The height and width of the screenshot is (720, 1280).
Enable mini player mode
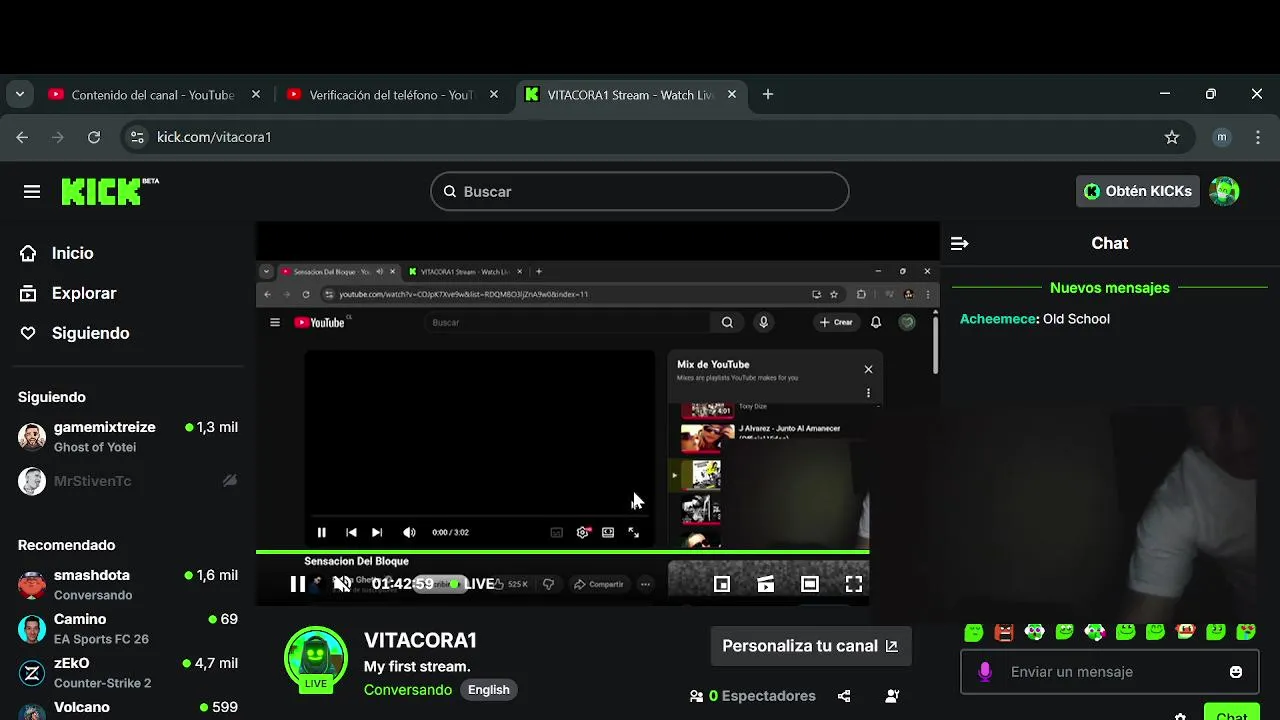click(x=722, y=584)
